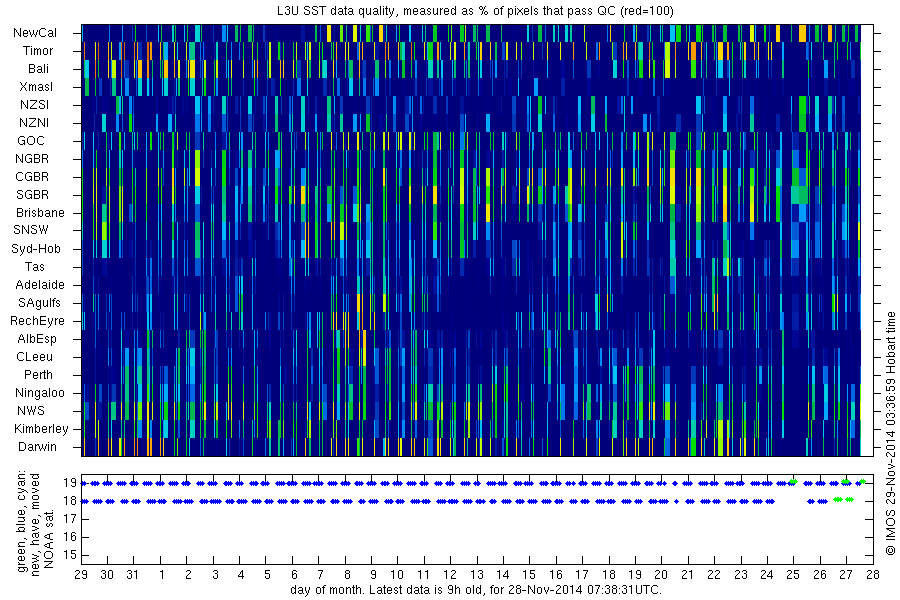Click day 10 on the x-axis
Image resolution: width=900 pixels, height=600 pixels.
pos(397,575)
